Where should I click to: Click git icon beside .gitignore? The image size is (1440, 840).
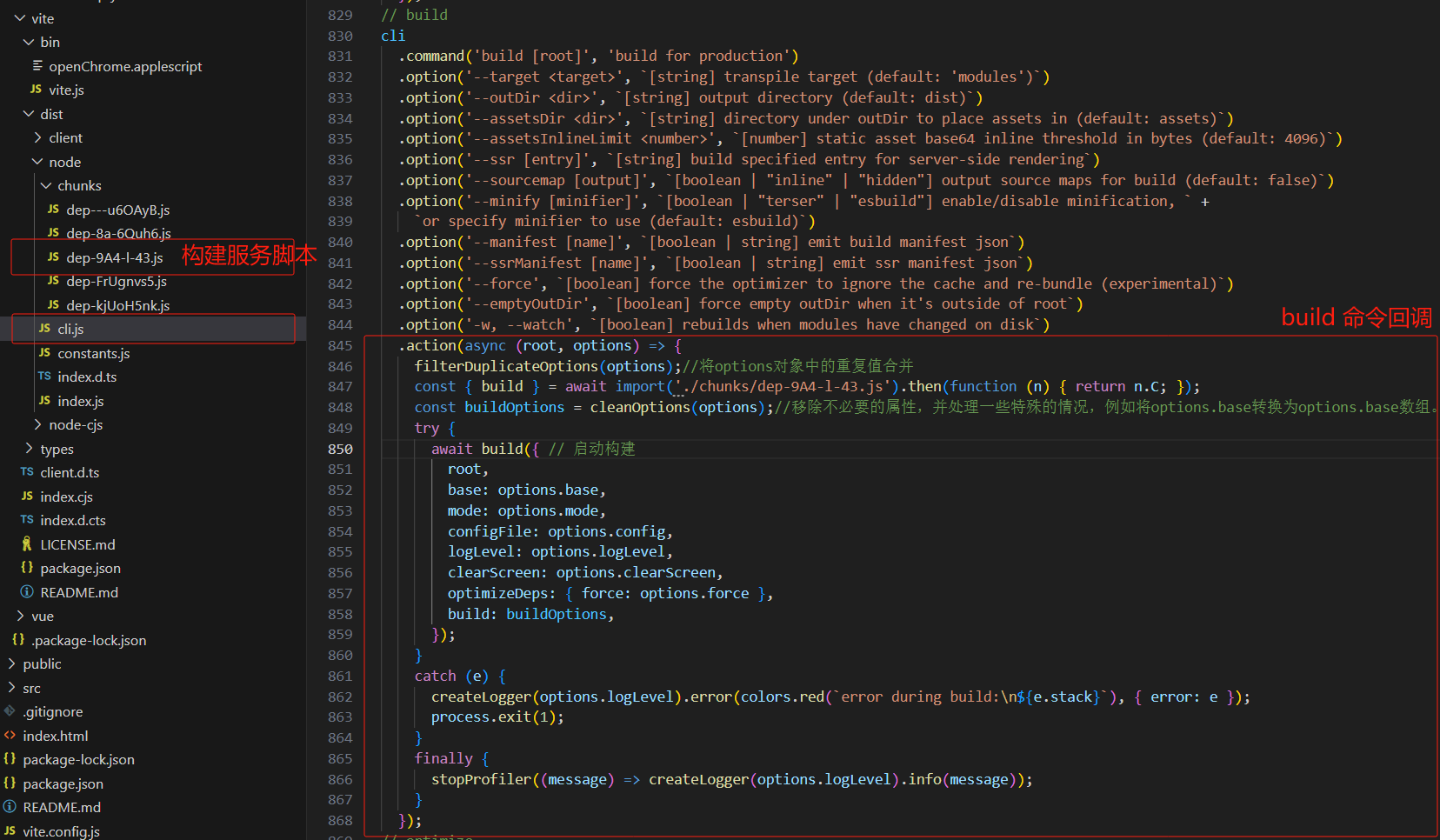[10, 710]
